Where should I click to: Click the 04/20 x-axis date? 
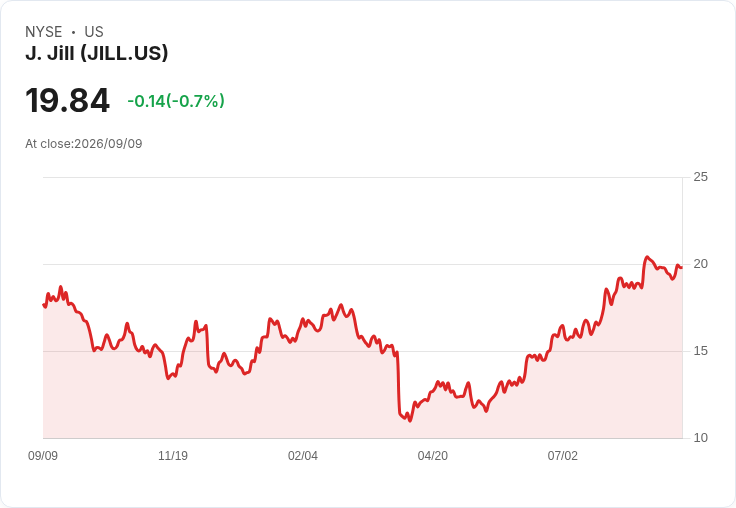click(432, 456)
